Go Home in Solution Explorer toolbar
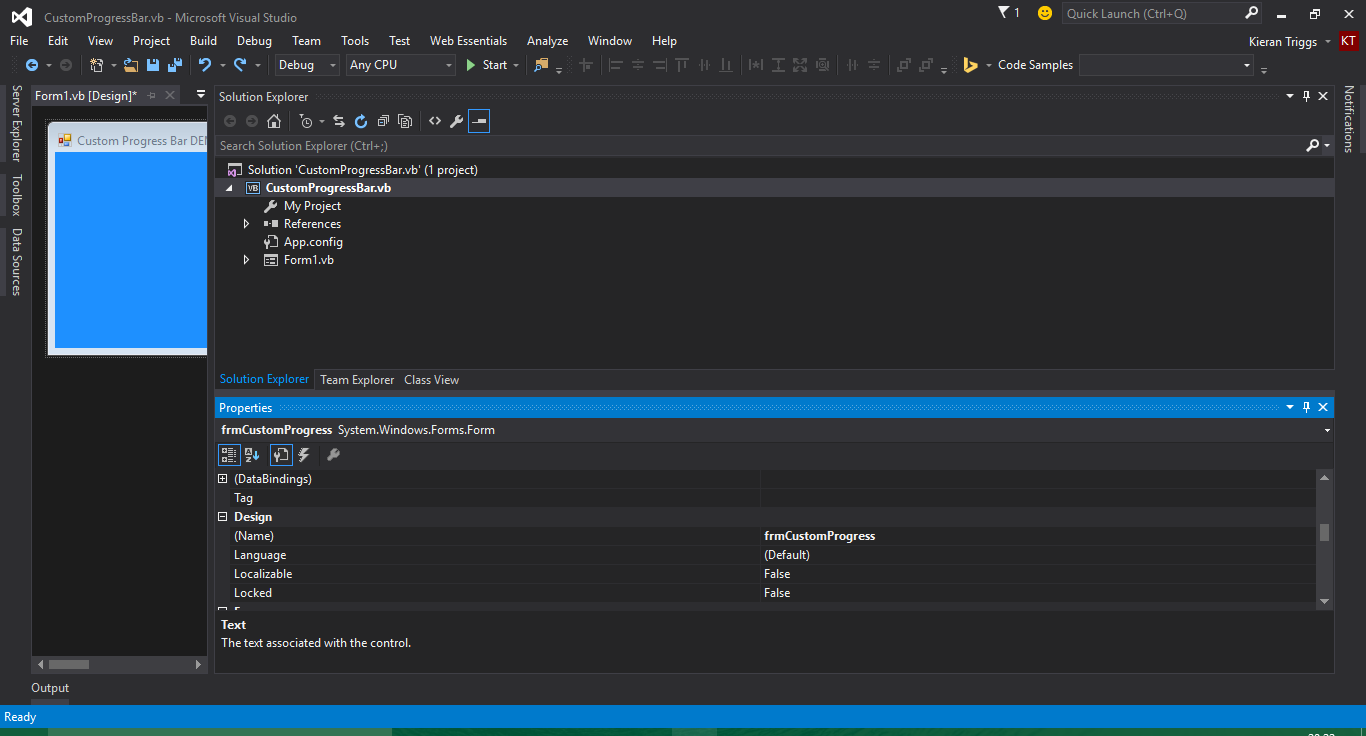The width and height of the screenshot is (1366, 736). point(274,121)
